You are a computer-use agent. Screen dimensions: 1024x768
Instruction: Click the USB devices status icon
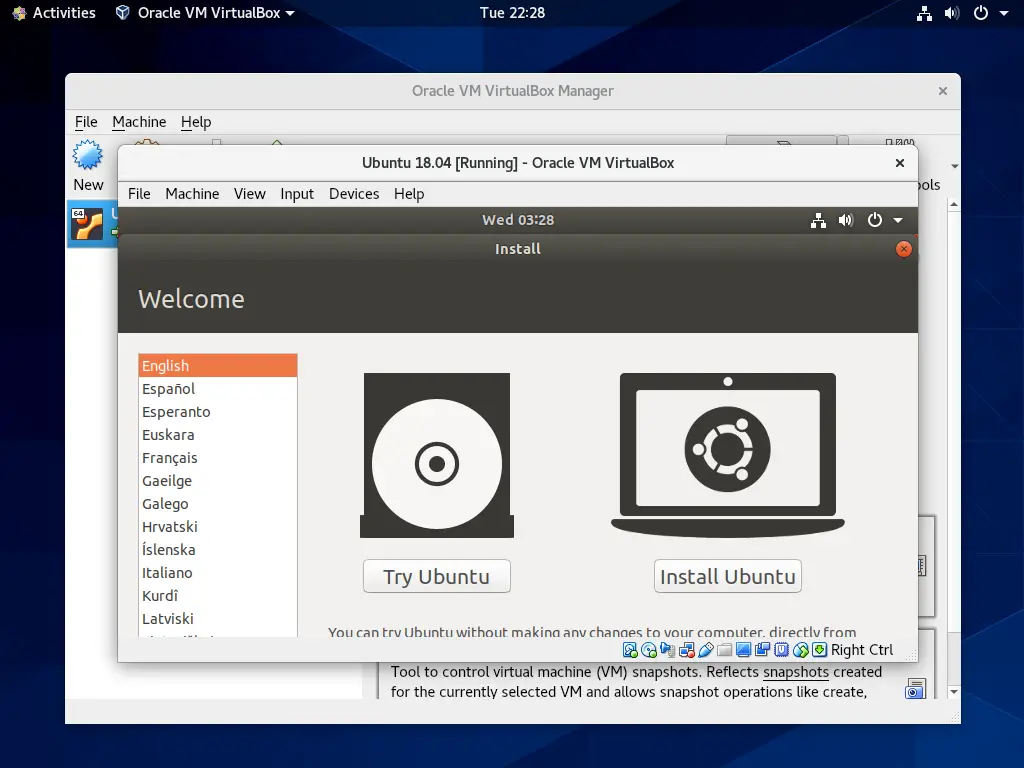(x=706, y=650)
